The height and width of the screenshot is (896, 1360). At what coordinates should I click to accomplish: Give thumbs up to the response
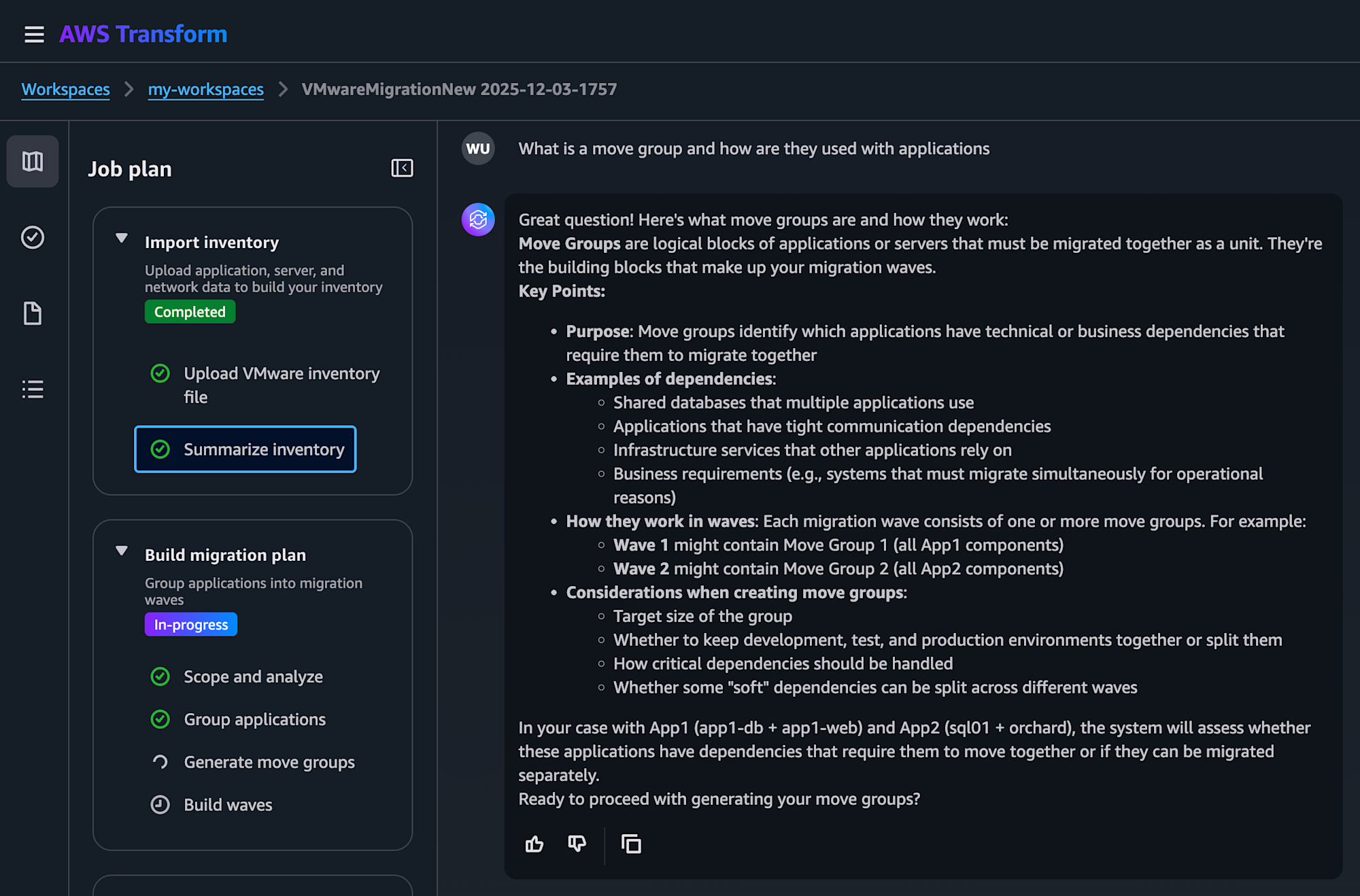(x=534, y=844)
